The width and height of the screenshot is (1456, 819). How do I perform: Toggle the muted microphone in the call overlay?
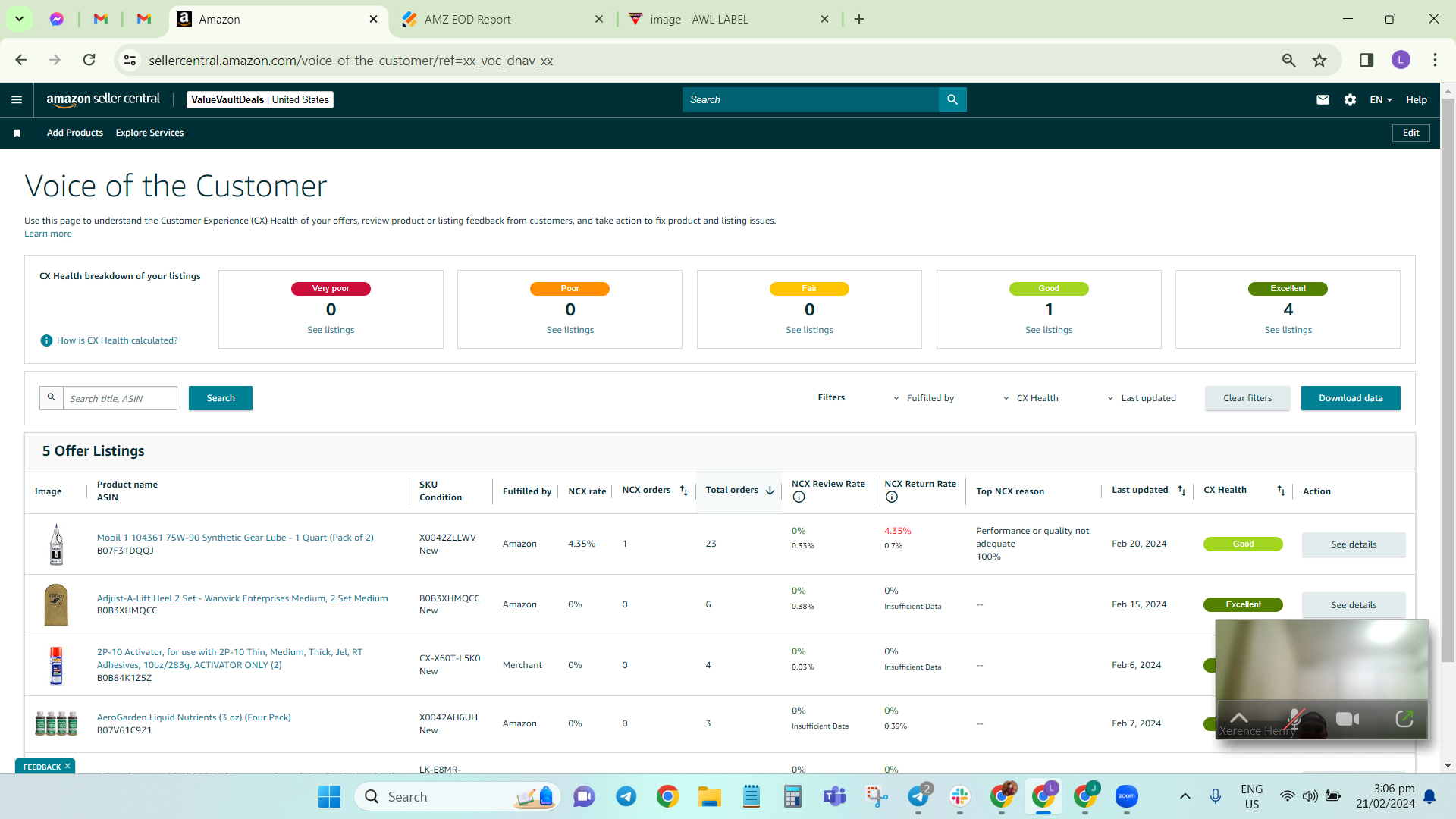pos(1294,719)
